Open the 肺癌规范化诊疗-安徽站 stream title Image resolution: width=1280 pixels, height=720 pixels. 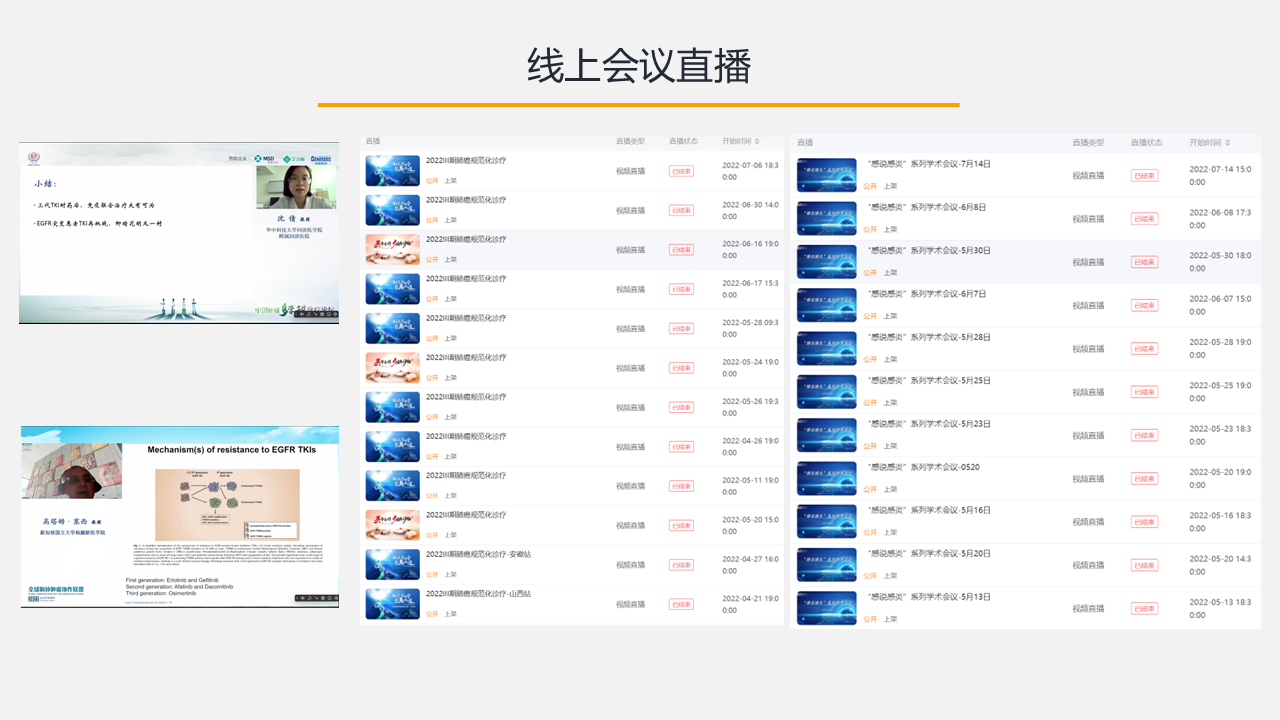478,554
